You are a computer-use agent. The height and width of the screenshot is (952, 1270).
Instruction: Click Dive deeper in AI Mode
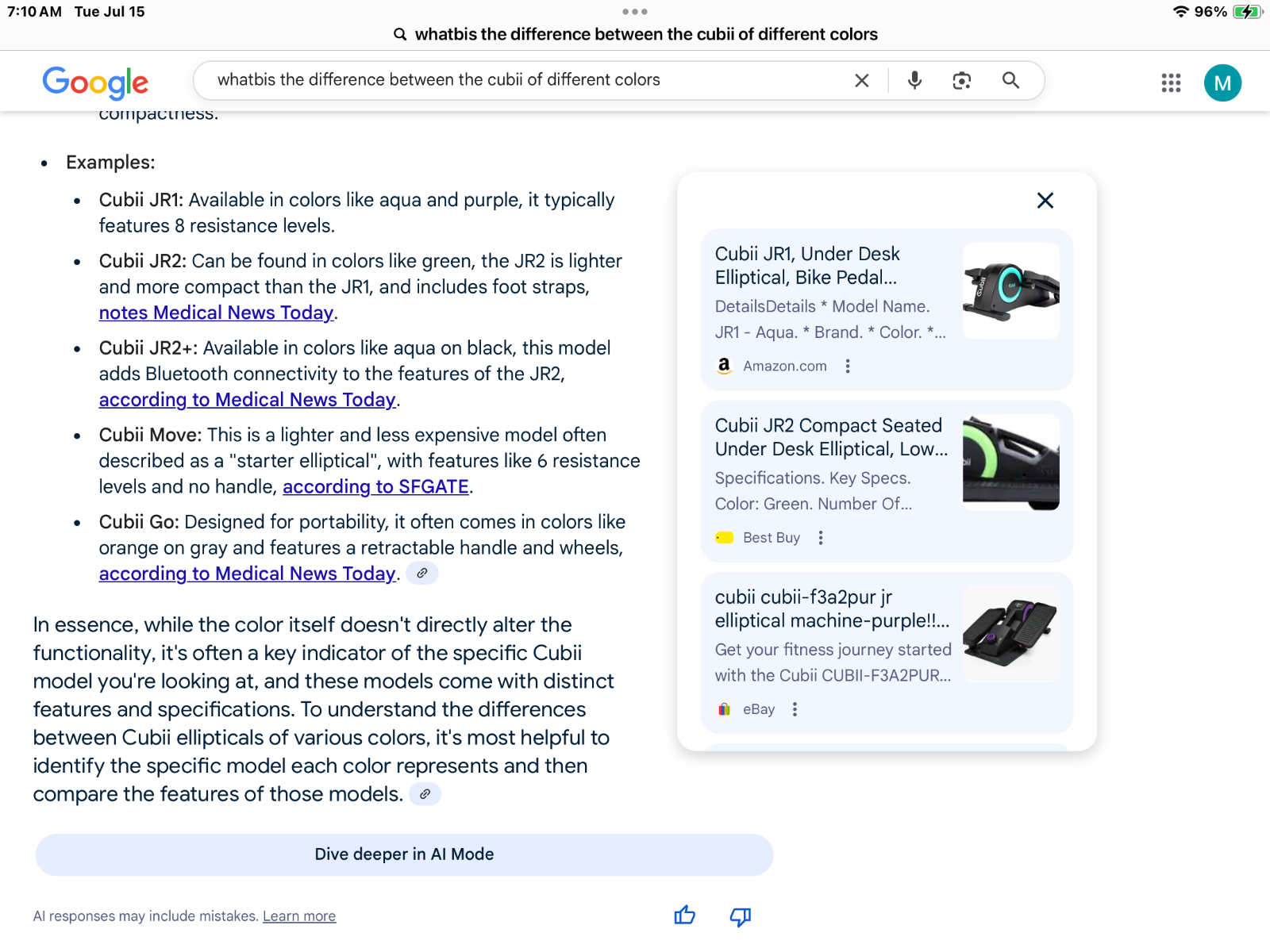(404, 854)
